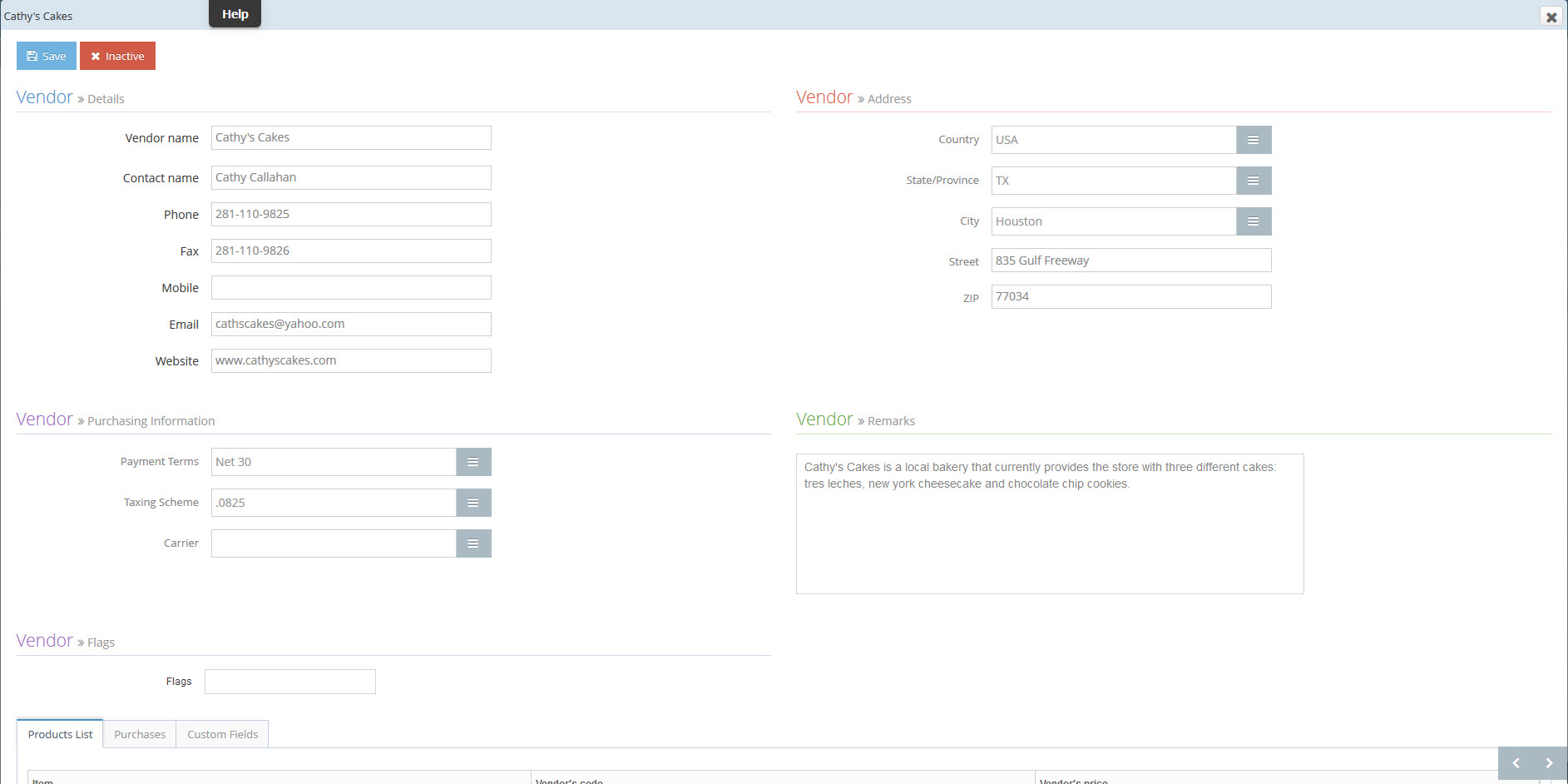Select the Products List tab
1568x784 pixels.
[60, 734]
